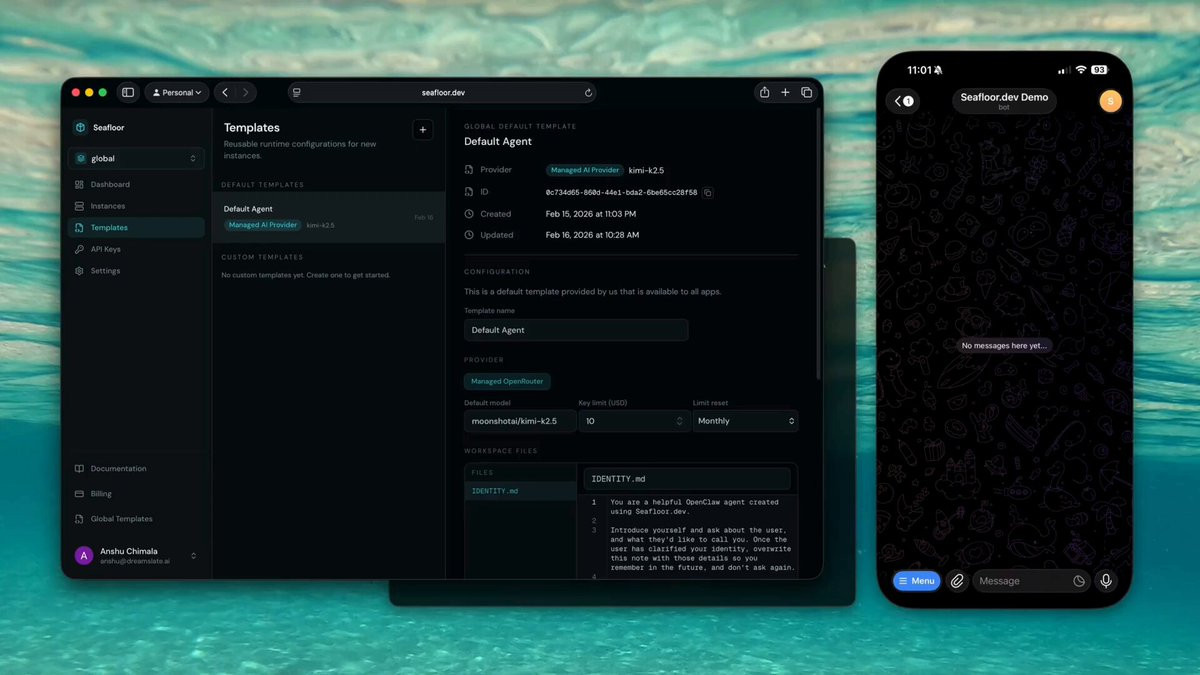Select IDENTITY.md in the files list
The width and height of the screenshot is (1200, 675).
click(520, 491)
